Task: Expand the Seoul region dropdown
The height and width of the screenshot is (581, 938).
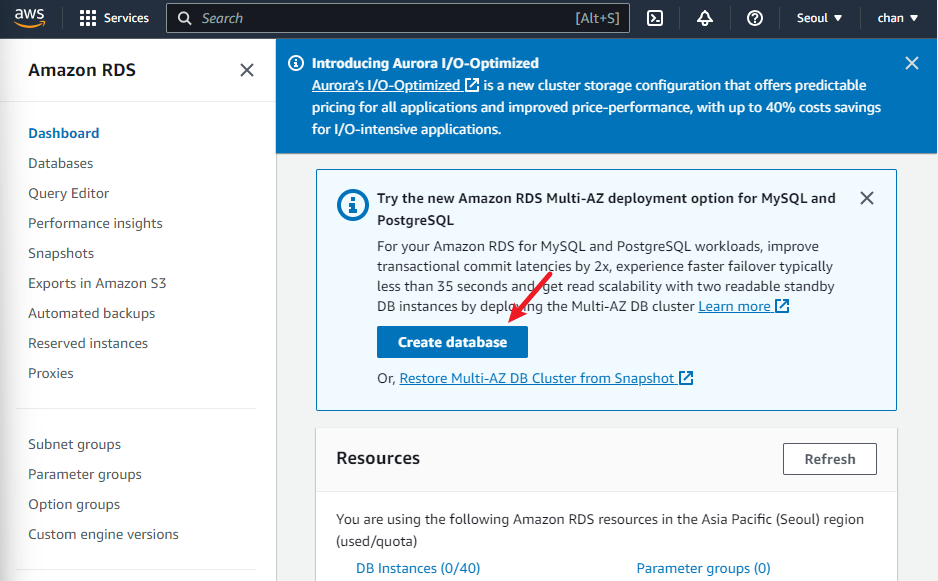Action: [820, 18]
